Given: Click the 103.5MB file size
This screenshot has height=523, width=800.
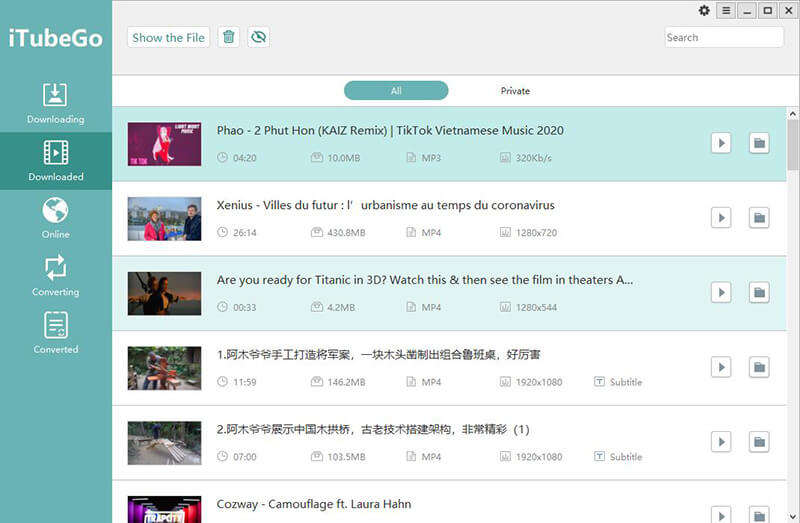Looking at the screenshot, I should click(346, 457).
